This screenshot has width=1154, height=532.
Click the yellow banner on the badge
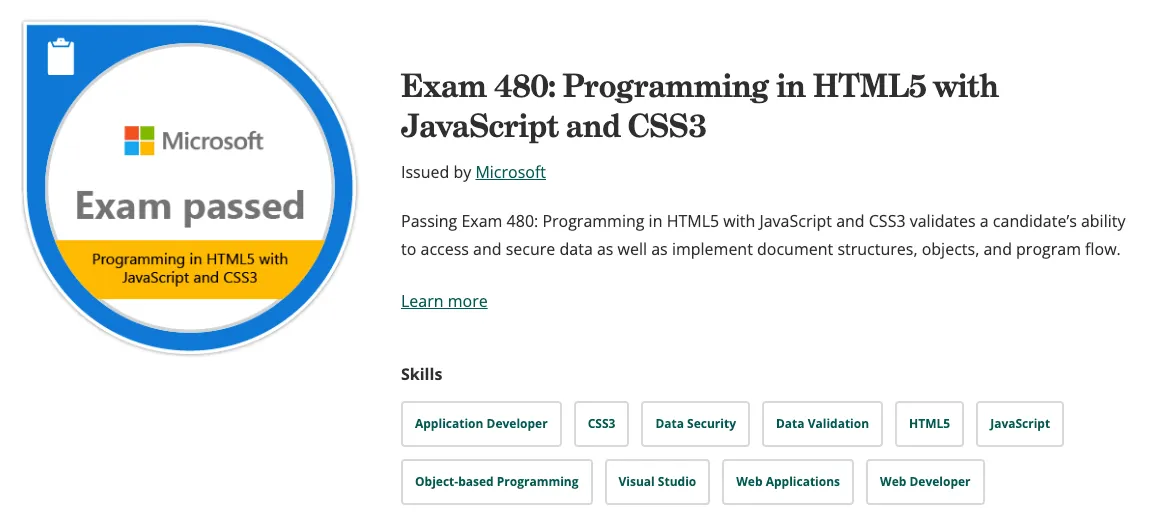point(190,268)
